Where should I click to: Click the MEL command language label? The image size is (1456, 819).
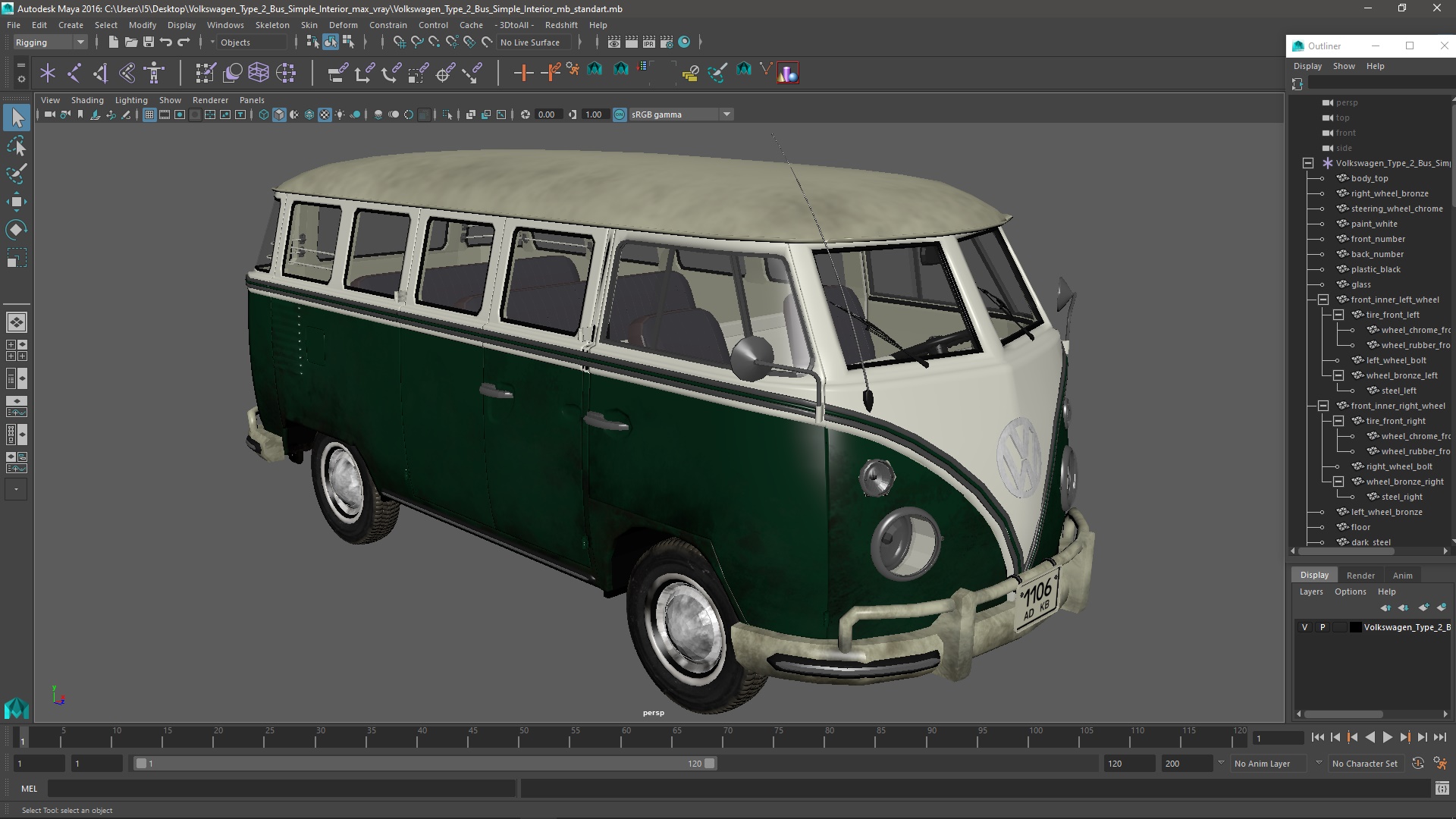click(x=29, y=789)
